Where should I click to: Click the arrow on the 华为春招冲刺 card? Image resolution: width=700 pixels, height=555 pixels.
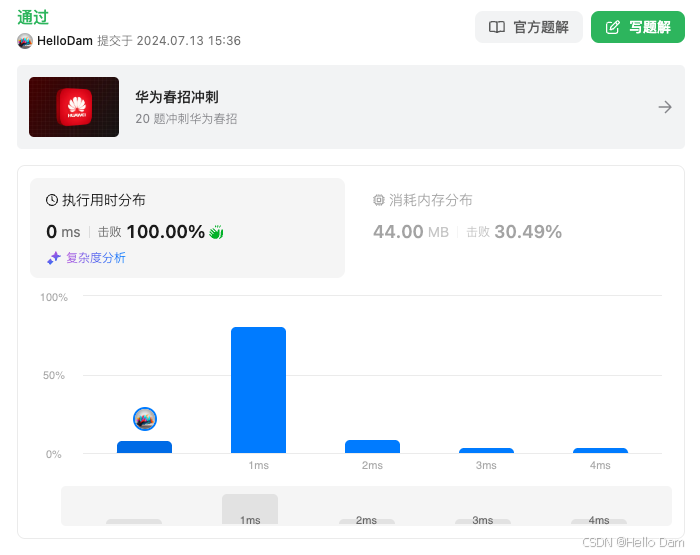tap(665, 107)
